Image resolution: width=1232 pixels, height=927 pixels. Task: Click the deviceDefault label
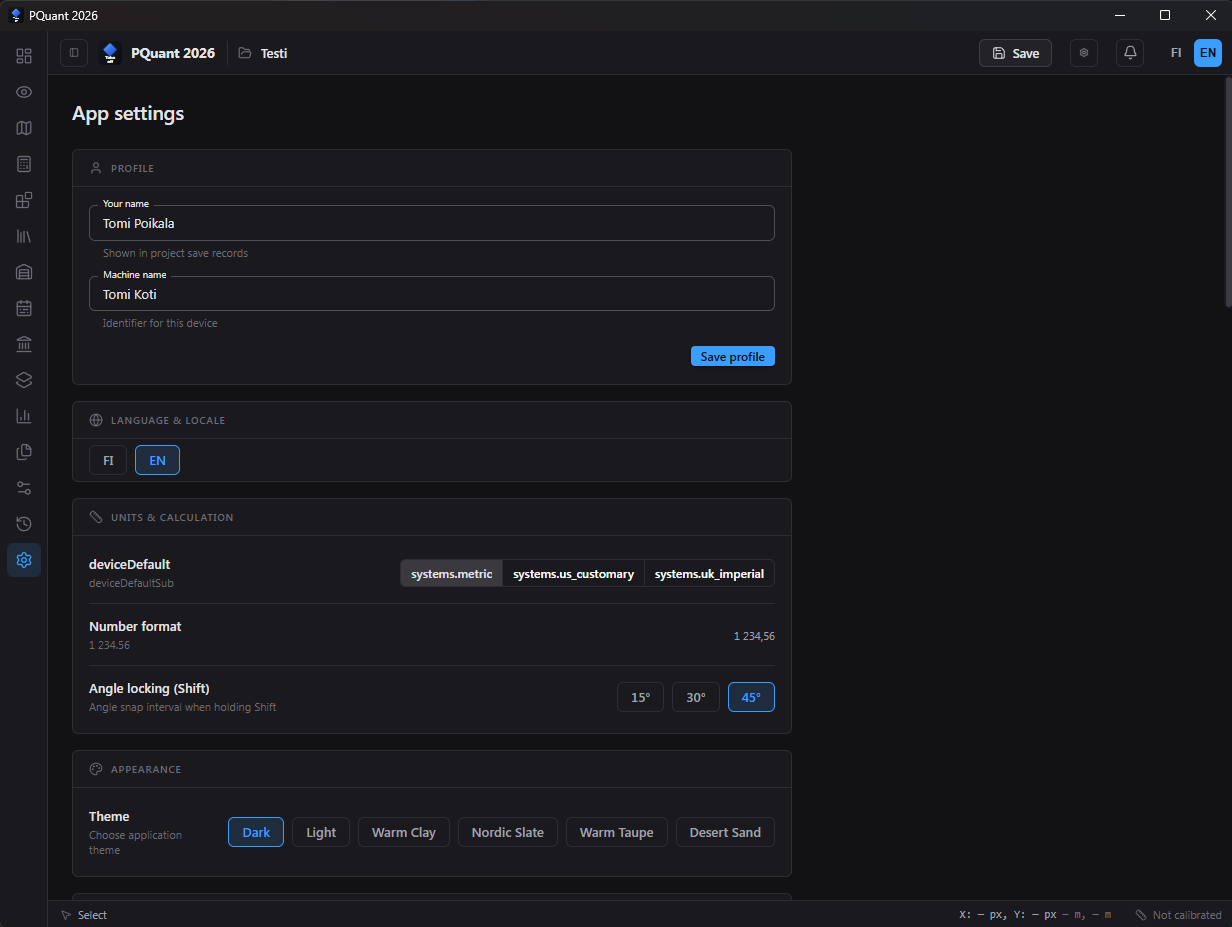coord(130,564)
